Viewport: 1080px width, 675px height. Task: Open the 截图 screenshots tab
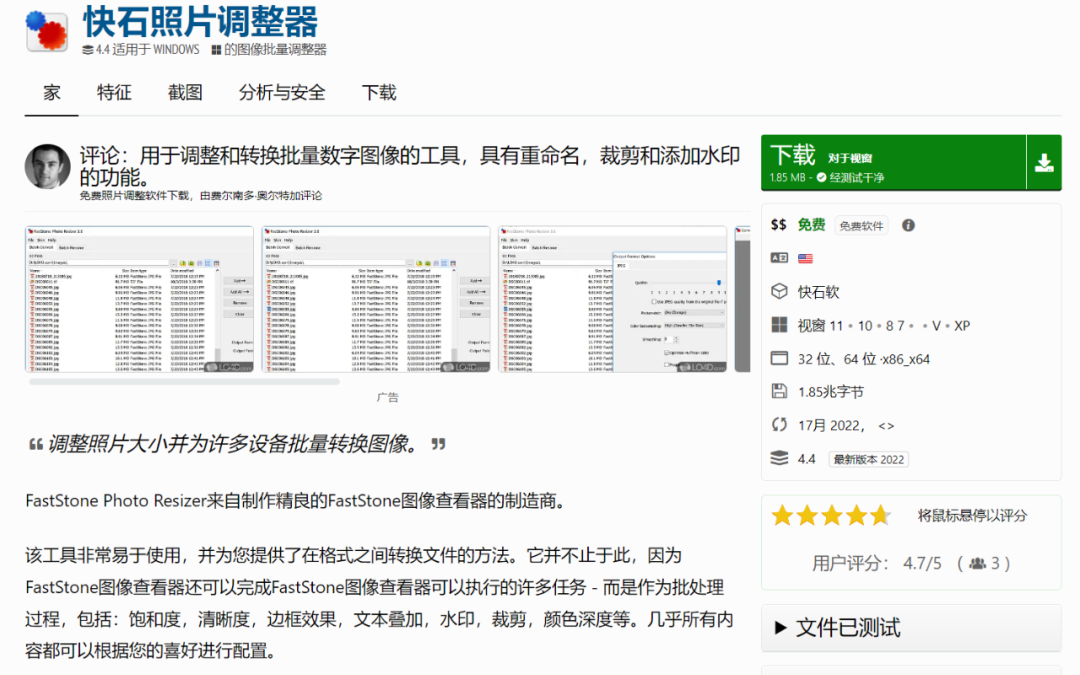(x=185, y=92)
